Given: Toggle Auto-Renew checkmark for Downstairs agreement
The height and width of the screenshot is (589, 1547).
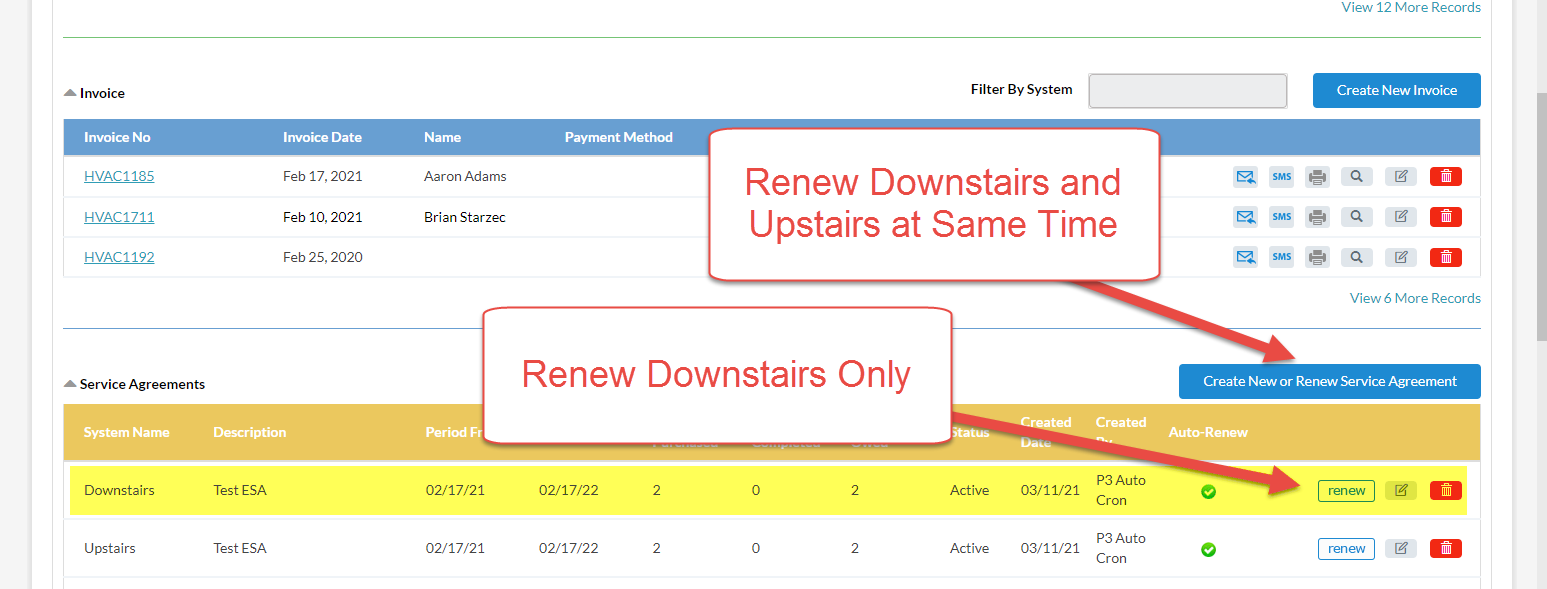Looking at the screenshot, I should coord(1208,491).
